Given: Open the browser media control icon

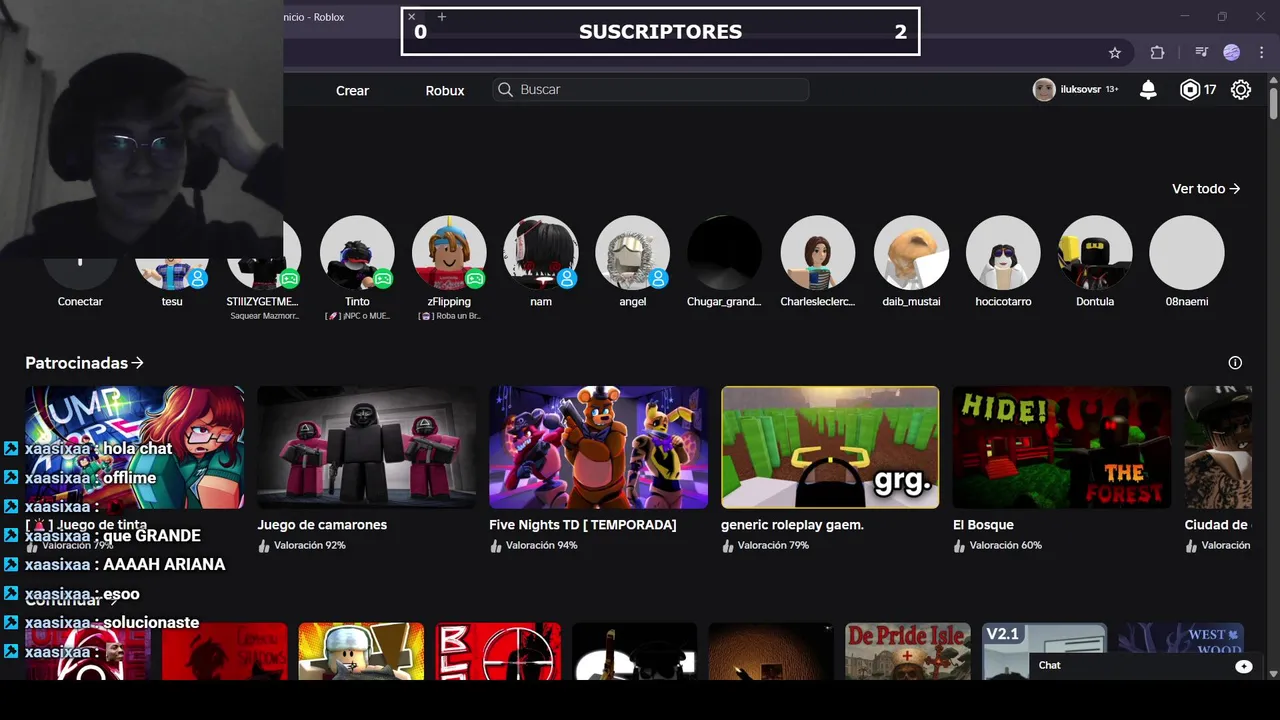Looking at the screenshot, I should [1201, 53].
